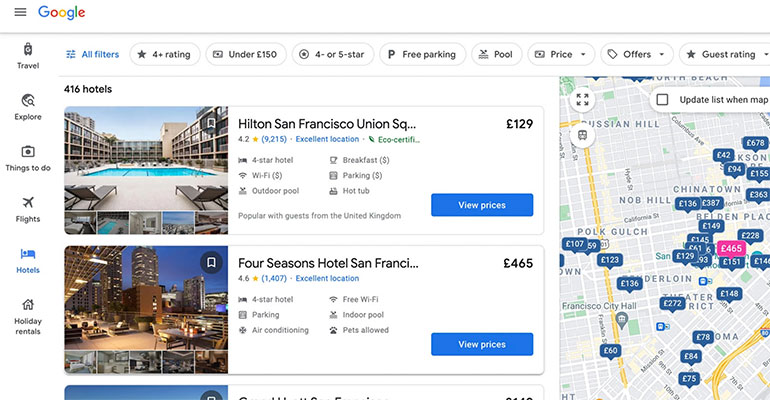
Task: Open Holiday rentals in sidebar
Action: (x=28, y=317)
